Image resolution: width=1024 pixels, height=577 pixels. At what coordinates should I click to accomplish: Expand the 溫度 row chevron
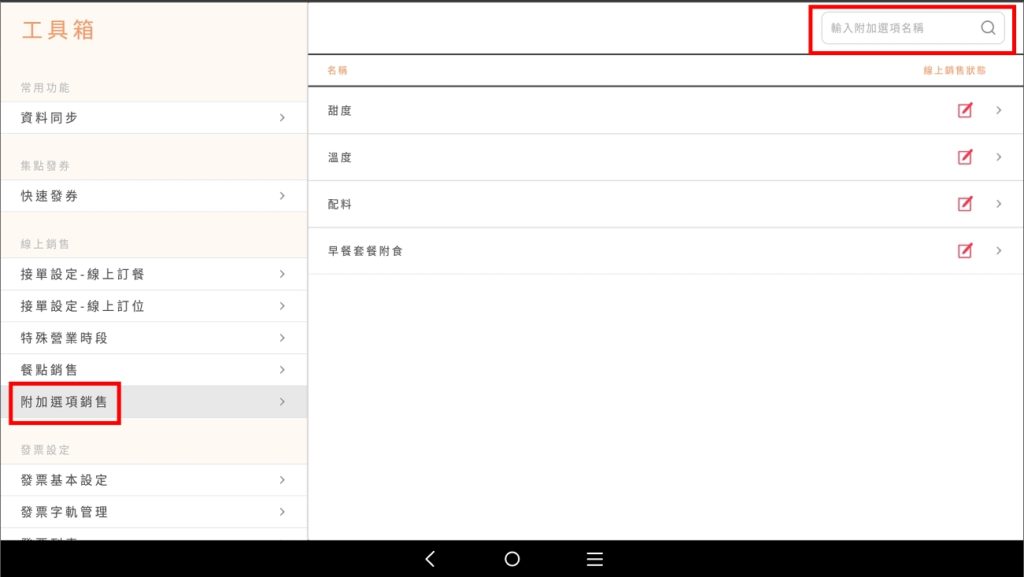(x=998, y=157)
